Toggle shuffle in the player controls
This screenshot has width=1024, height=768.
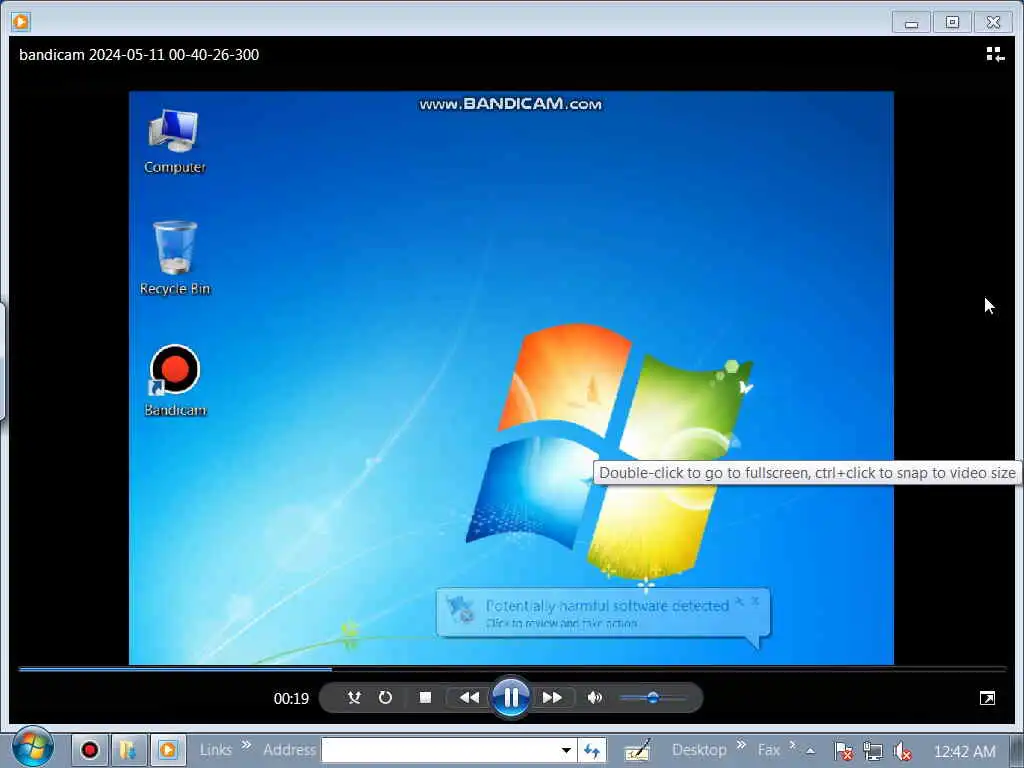(x=354, y=697)
